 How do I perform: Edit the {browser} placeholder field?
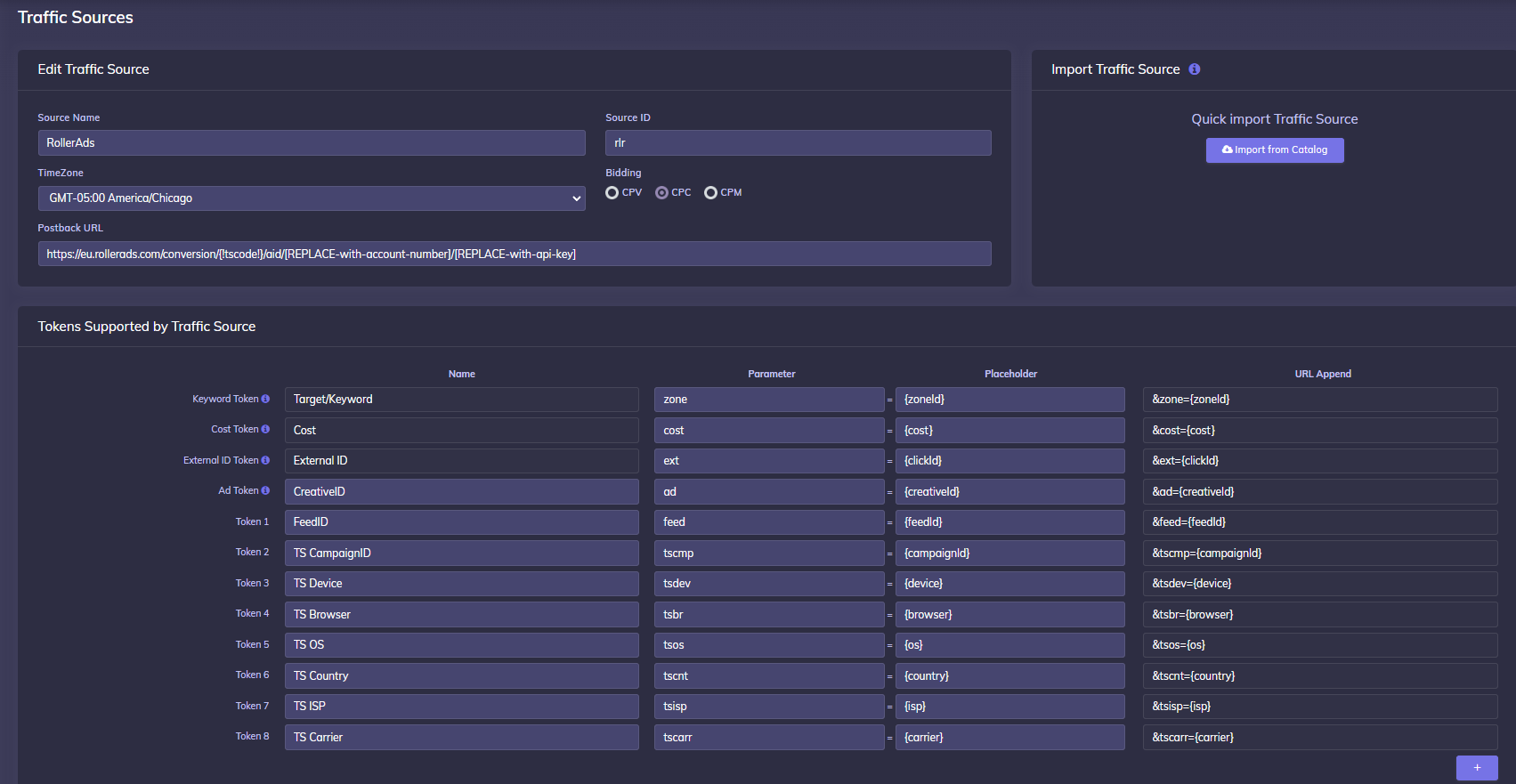[x=1010, y=615]
